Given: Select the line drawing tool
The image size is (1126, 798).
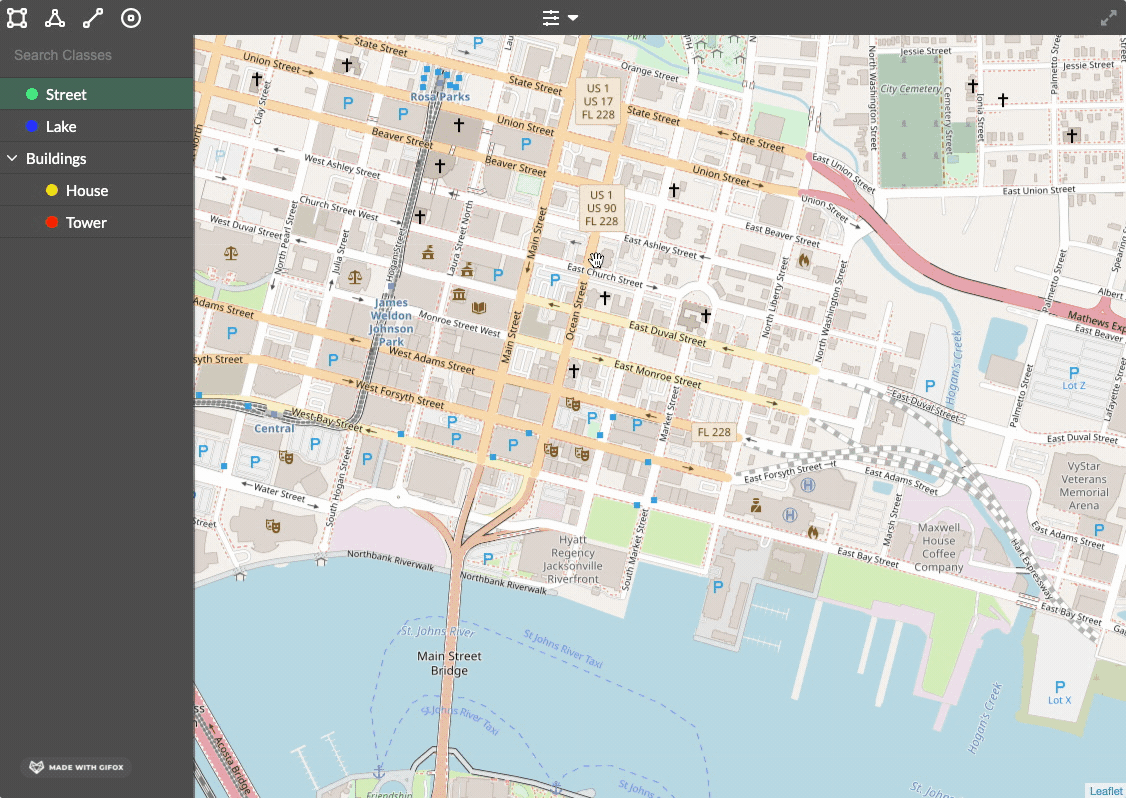Looking at the screenshot, I should click(x=93, y=18).
